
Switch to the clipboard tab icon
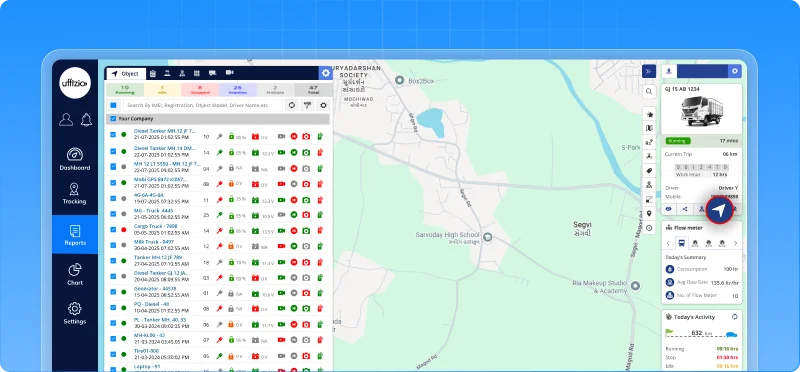click(x=153, y=73)
